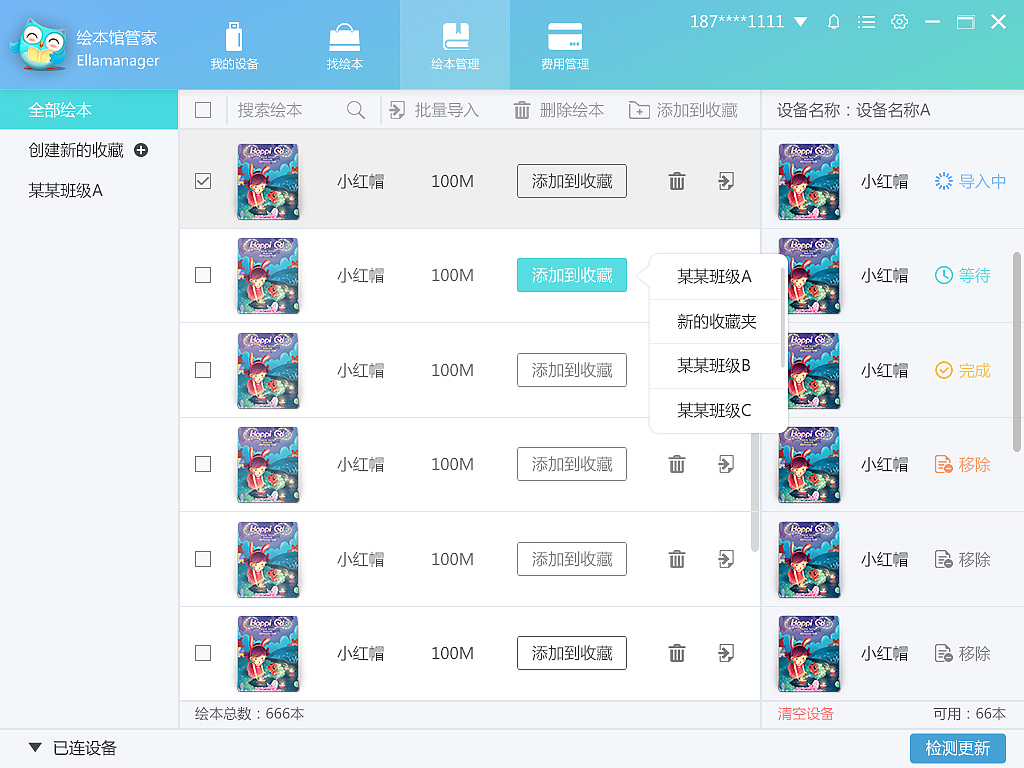Image resolution: width=1024 pixels, height=768 pixels.
Task: Click the notification bell icon
Action: pos(833,20)
